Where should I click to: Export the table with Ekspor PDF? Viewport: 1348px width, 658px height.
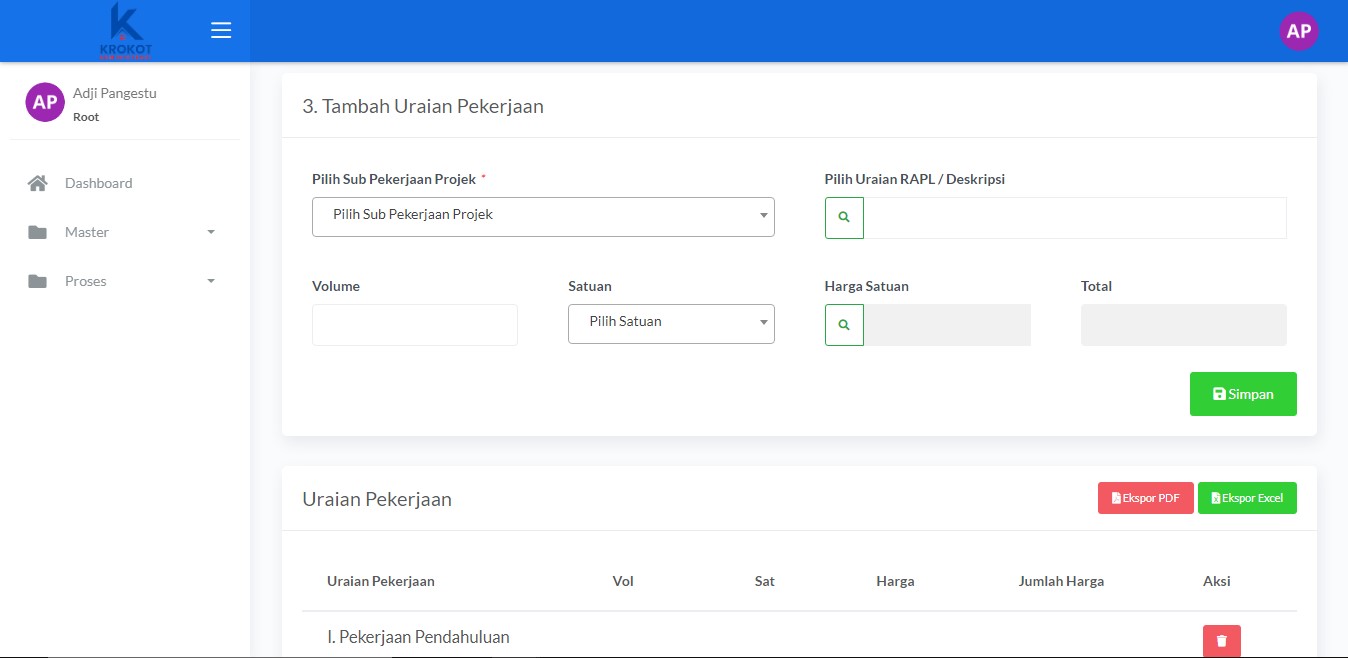1145,498
